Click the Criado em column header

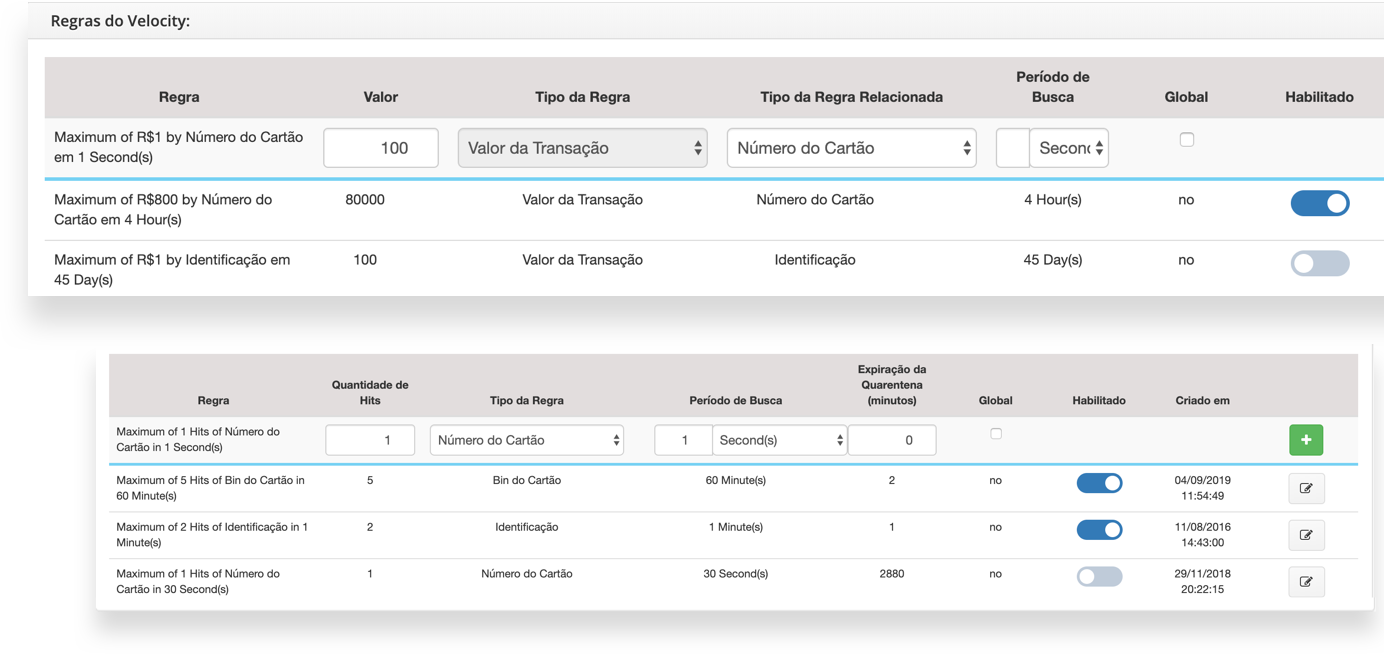click(x=1203, y=400)
